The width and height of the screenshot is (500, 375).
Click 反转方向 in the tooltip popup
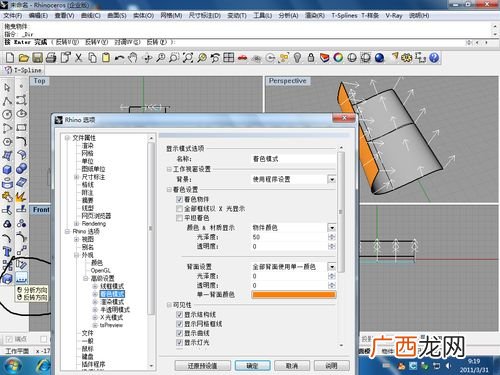pyautogui.click(x=35, y=297)
